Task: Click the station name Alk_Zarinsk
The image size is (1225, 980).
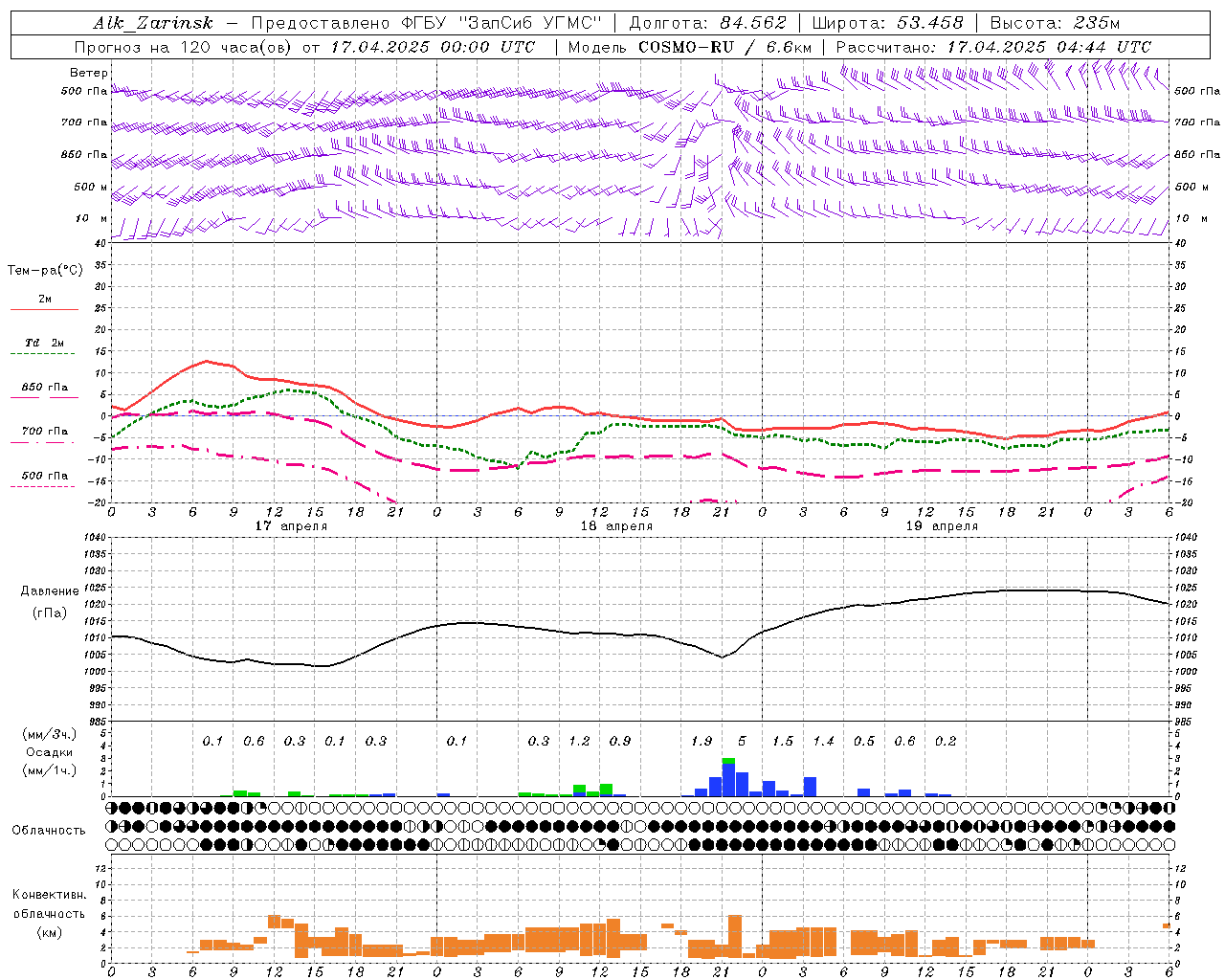Action: [x=153, y=24]
